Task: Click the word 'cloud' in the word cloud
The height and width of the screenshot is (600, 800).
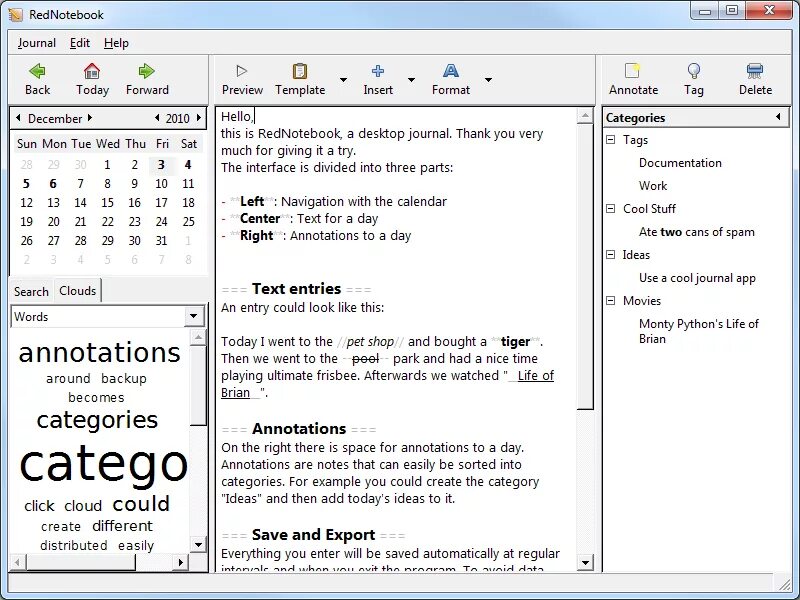Action: click(x=83, y=506)
